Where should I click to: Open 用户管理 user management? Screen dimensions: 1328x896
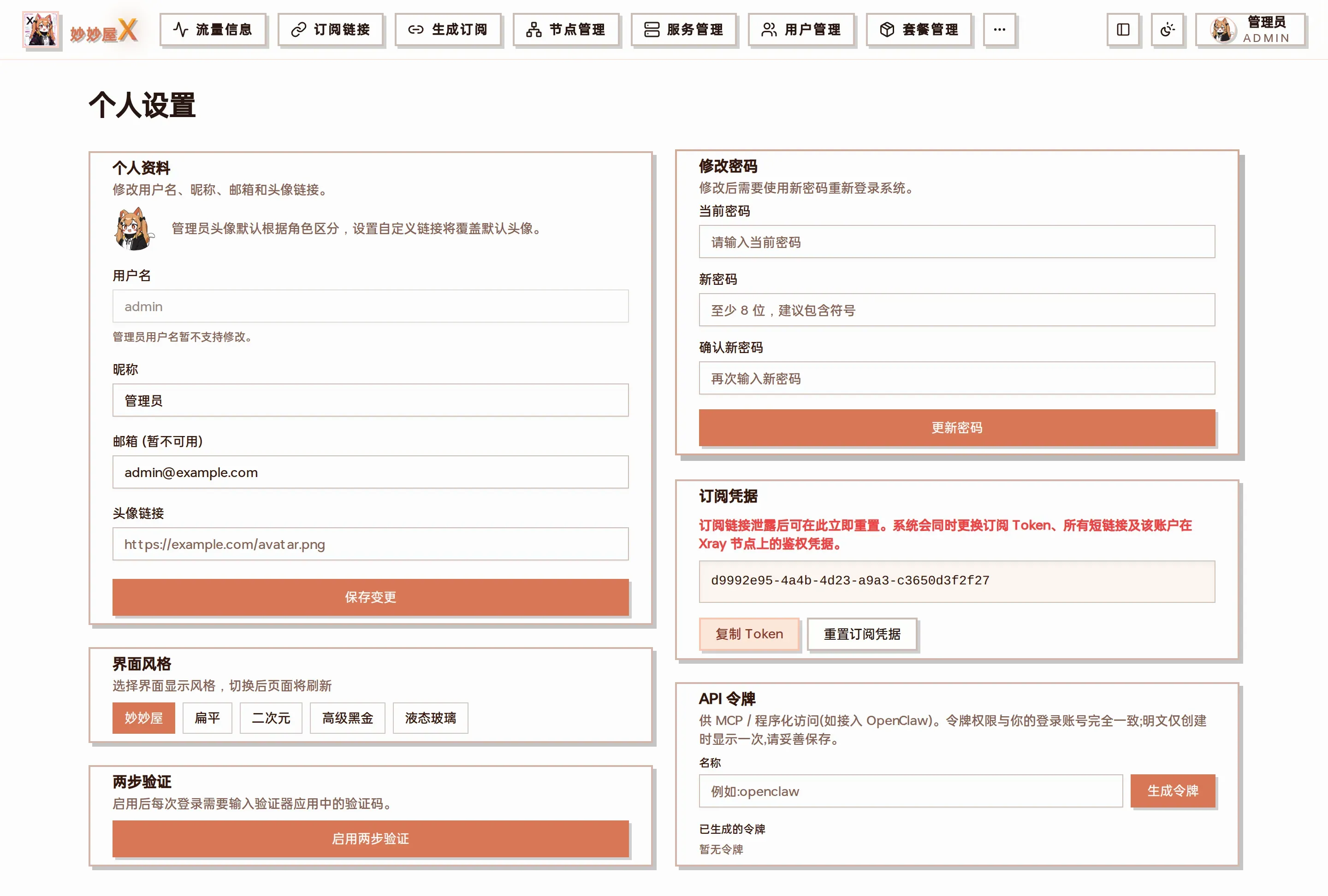(x=801, y=29)
